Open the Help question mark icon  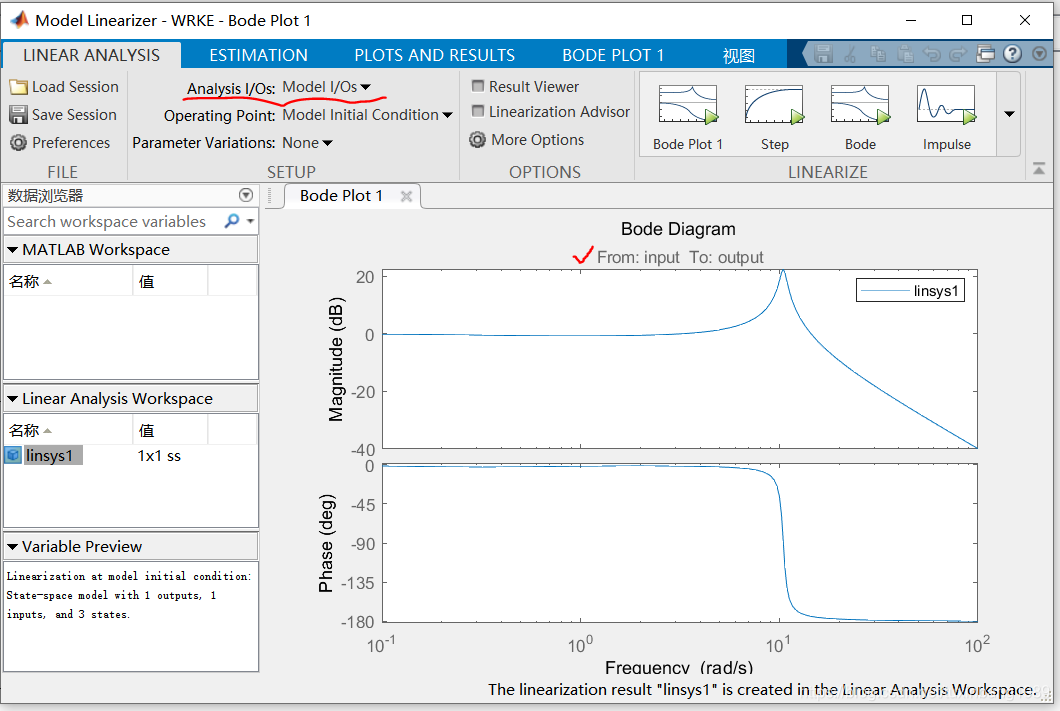pyautogui.click(x=1009, y=54)
